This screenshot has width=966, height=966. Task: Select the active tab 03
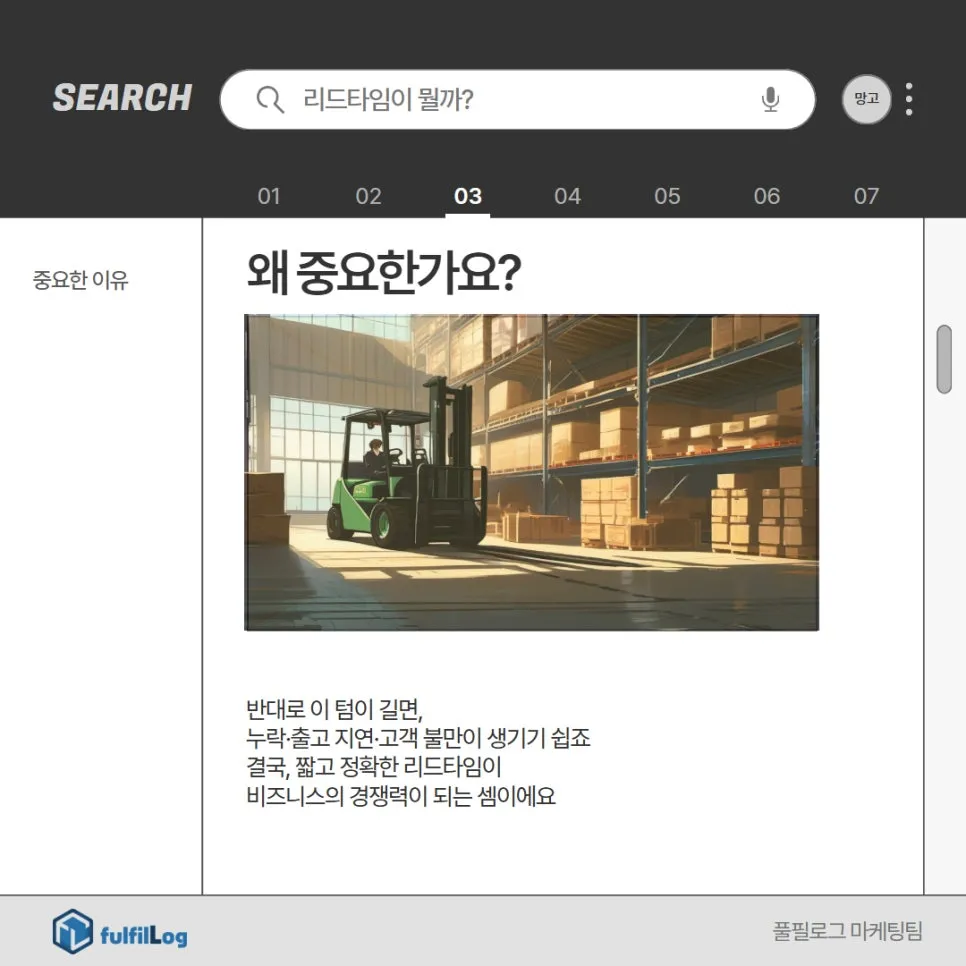point(468,196)
